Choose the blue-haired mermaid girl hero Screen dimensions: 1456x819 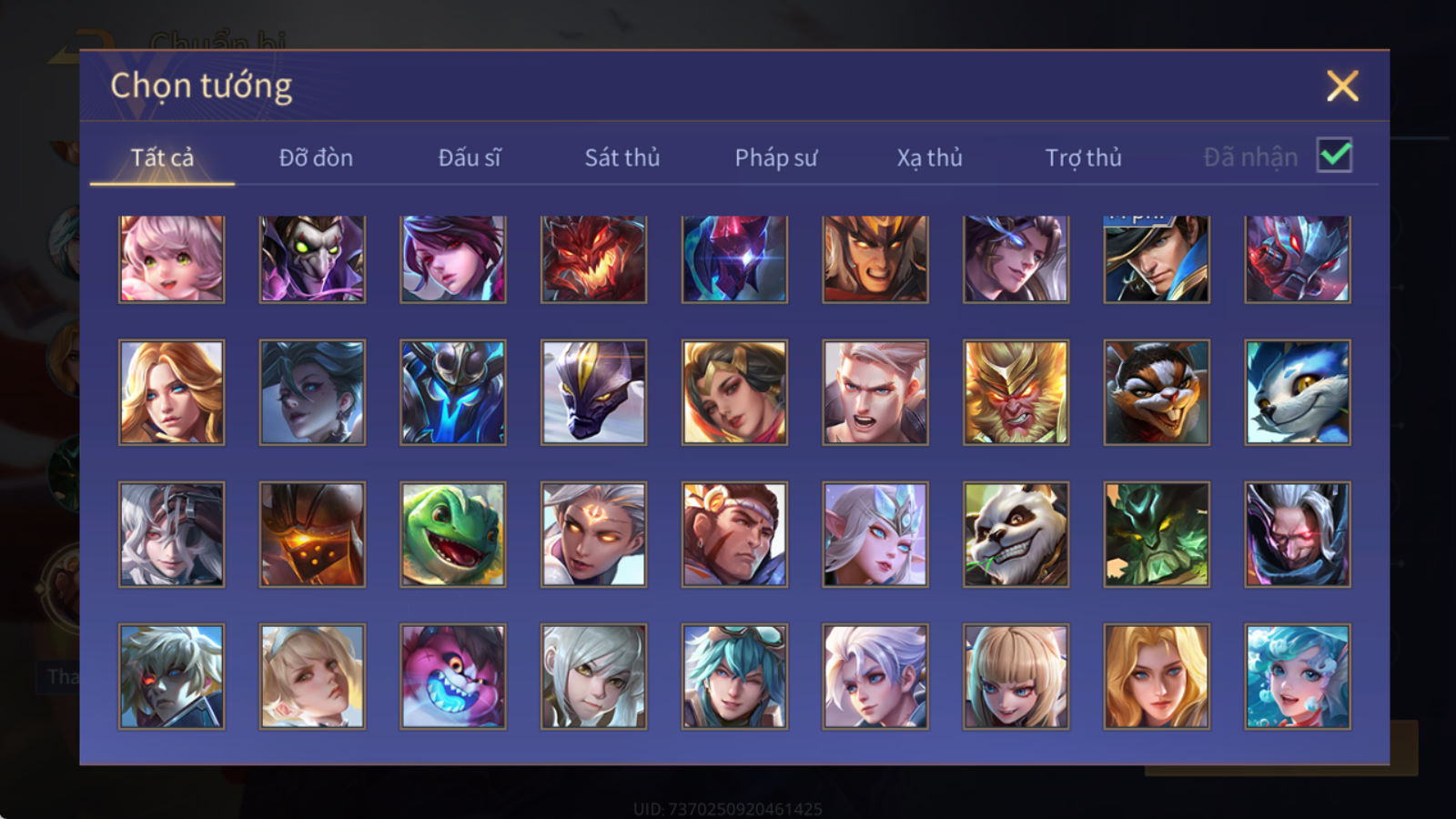[1298, 676]
